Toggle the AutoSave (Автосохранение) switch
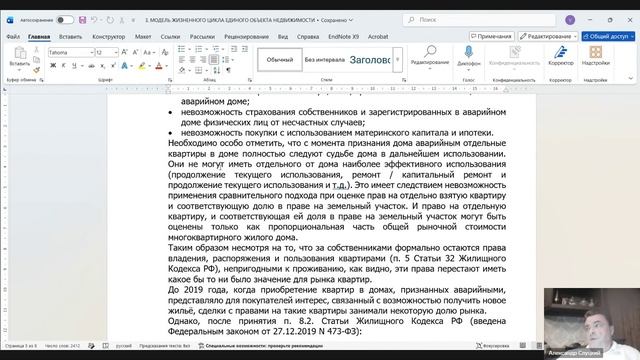The image size is (640, 360). point(64,20)
